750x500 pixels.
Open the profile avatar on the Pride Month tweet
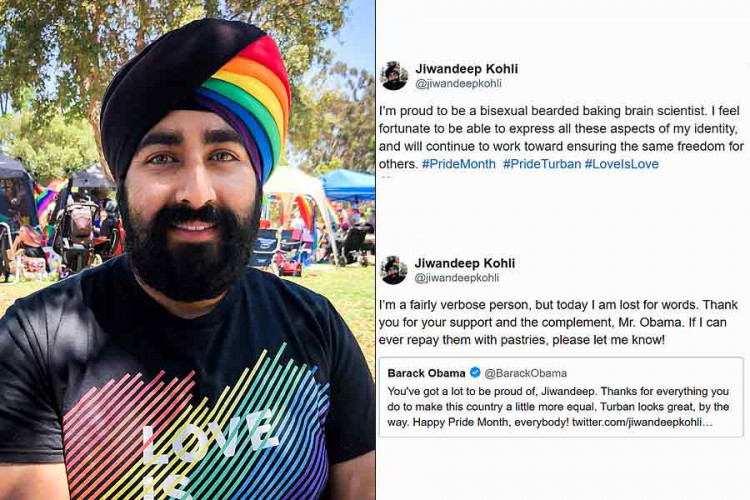pos(394,76)
